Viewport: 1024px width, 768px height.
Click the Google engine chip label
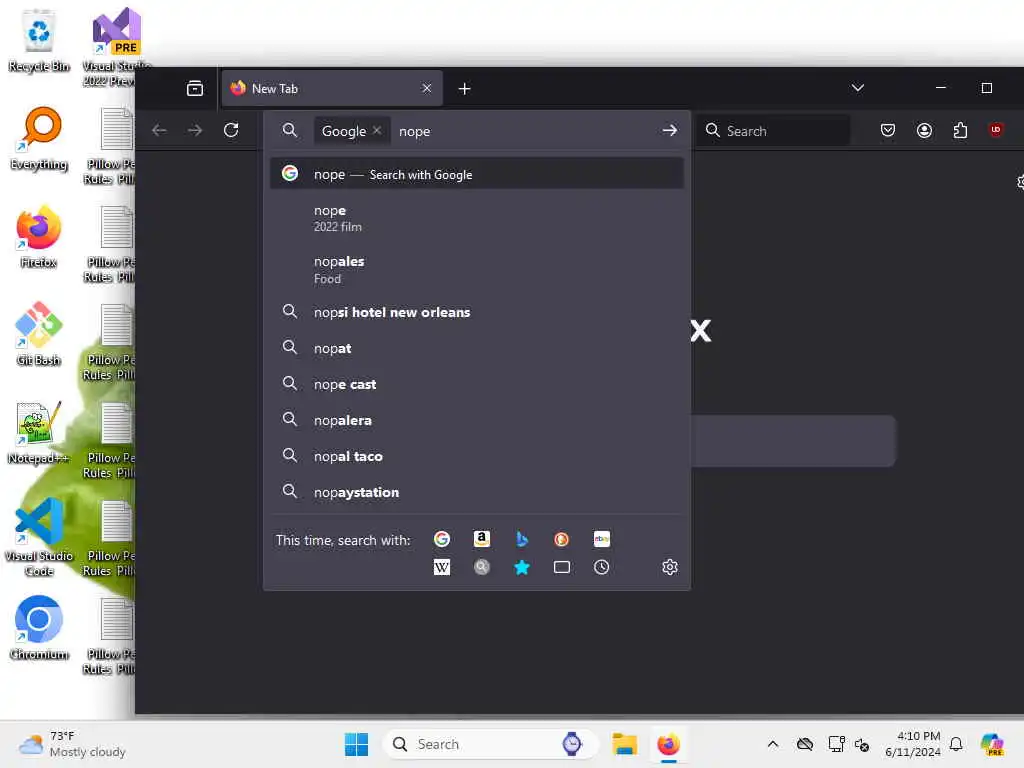344,131
